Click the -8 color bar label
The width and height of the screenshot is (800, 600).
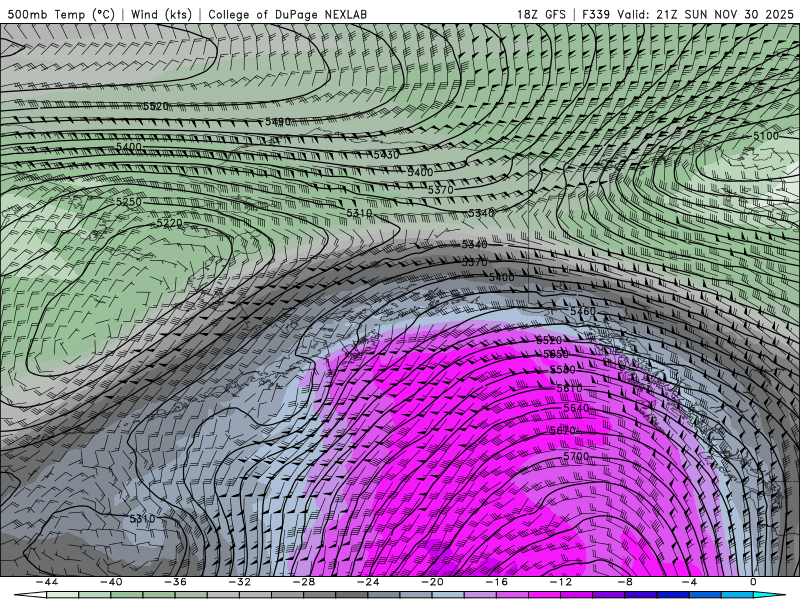tap(625, 582)
